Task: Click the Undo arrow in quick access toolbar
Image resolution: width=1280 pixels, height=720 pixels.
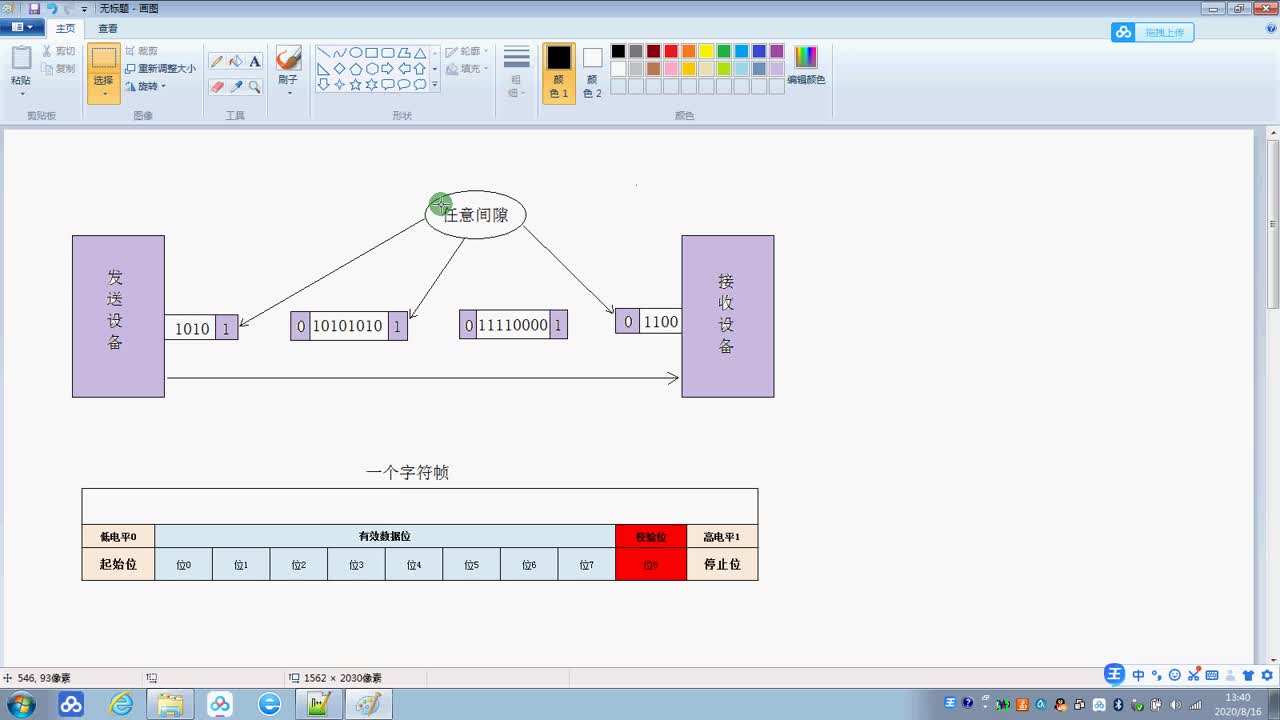Action: point(51,8)
